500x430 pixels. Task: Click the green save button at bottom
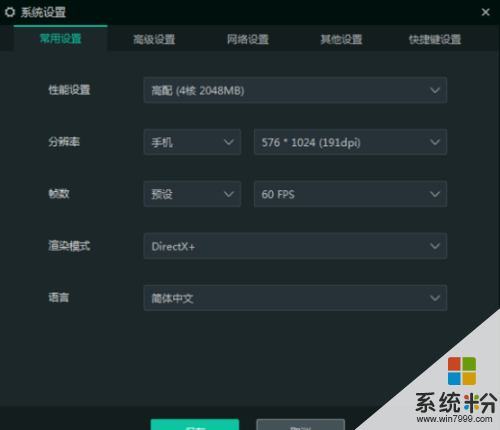click(195, 424)
